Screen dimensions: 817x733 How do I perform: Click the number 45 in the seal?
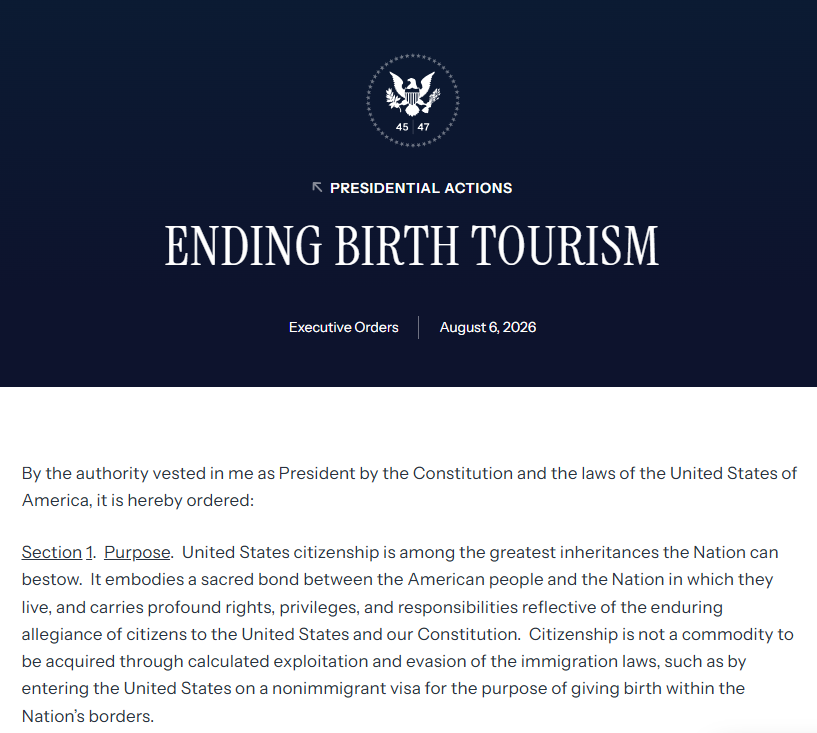(x=402, y=127)
